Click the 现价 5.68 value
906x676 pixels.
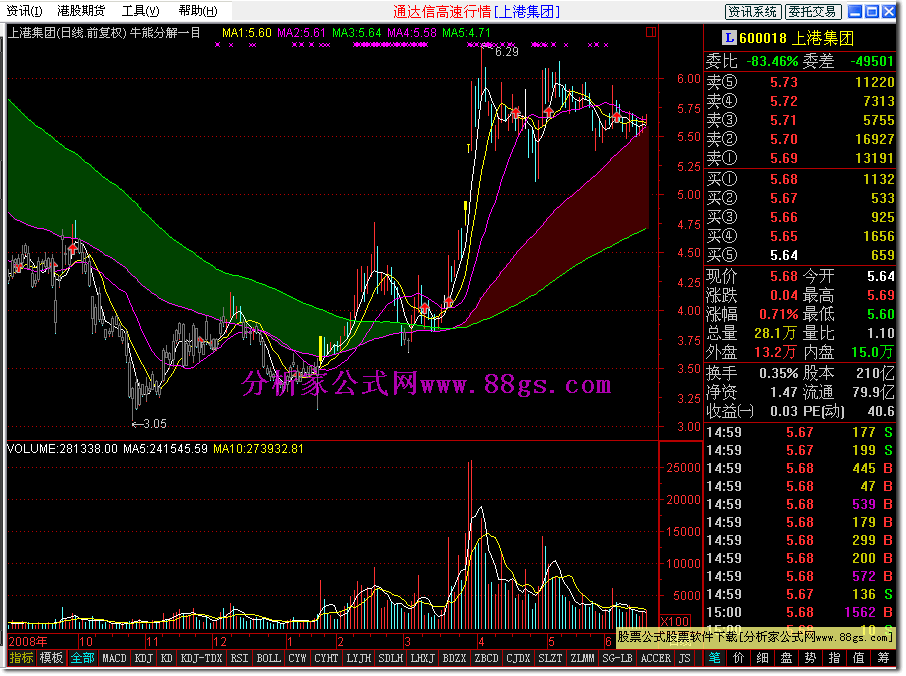click(784, 276)
